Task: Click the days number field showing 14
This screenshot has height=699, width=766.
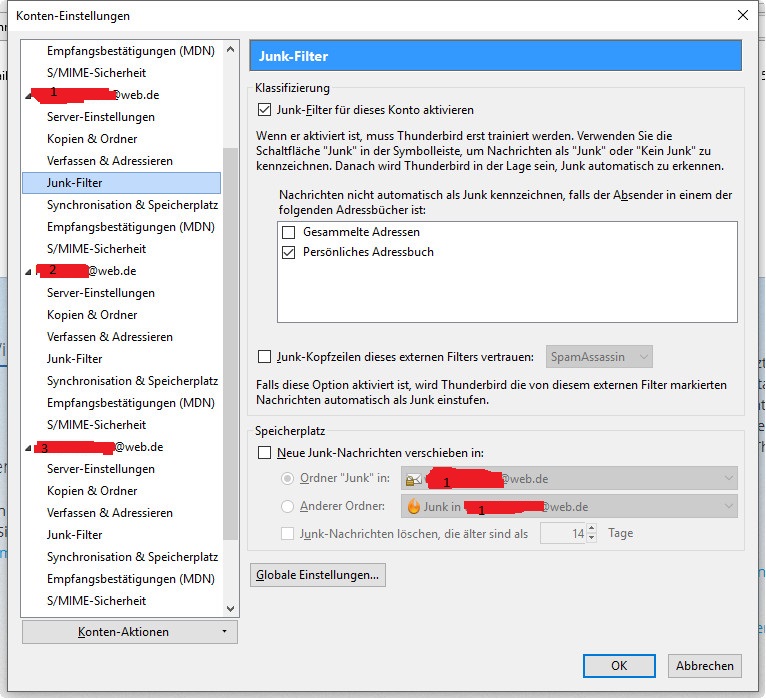Action: (x=563, y=533)
